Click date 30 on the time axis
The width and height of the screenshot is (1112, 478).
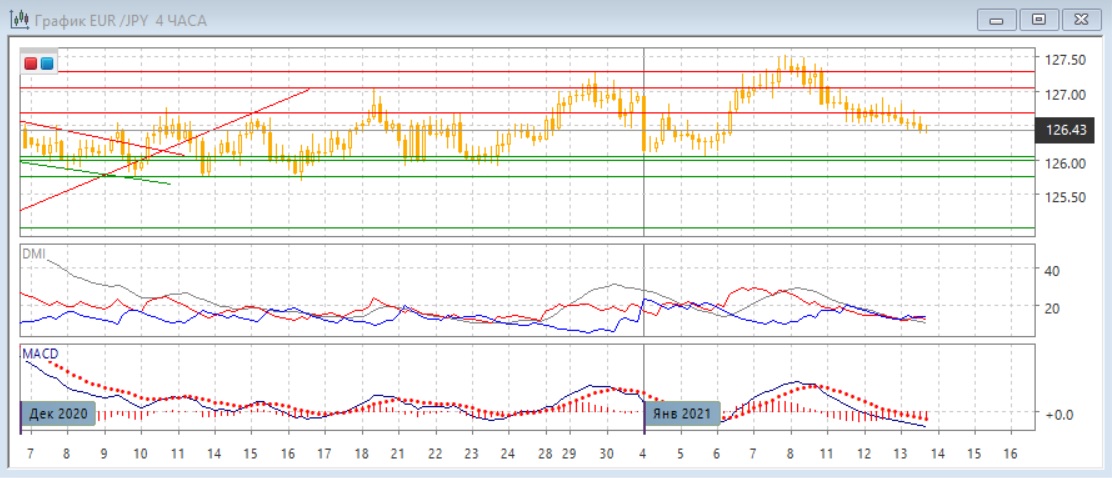coord(606,453)
